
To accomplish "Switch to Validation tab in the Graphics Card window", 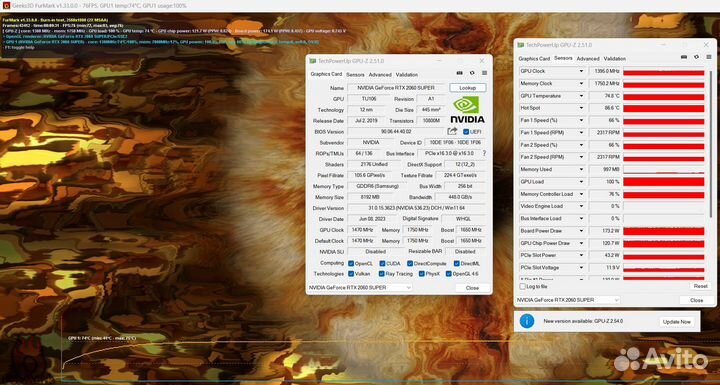I will (406, 74).
